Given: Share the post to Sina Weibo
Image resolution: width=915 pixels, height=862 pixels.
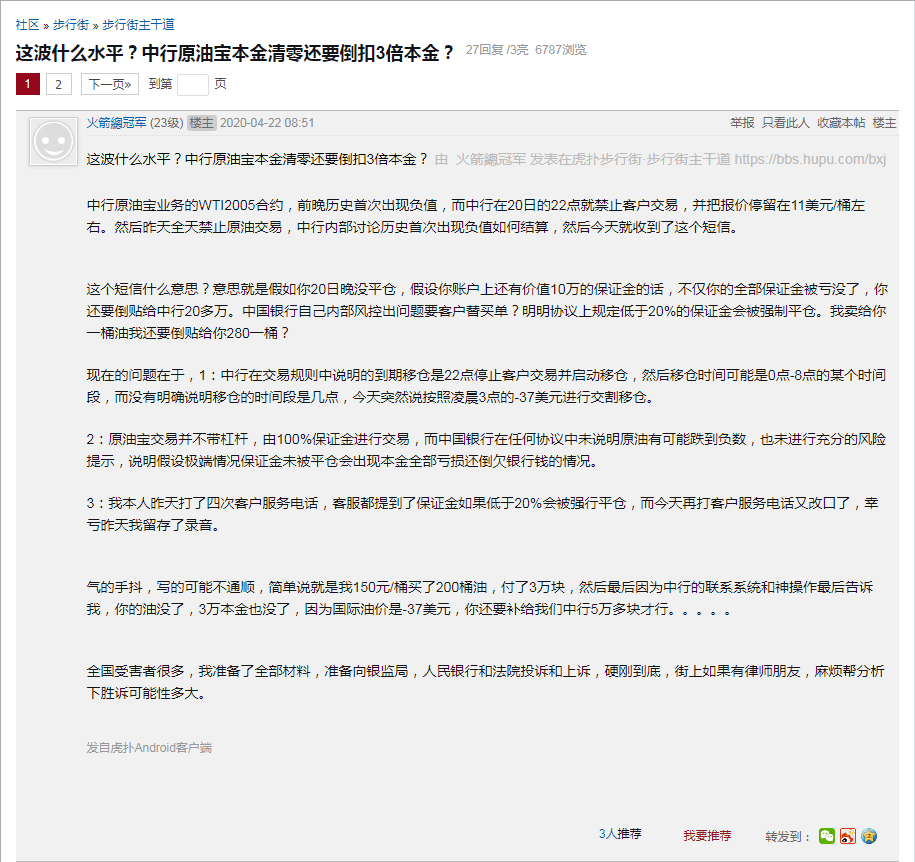Looking at the screenshot, I should pos(848,836).
